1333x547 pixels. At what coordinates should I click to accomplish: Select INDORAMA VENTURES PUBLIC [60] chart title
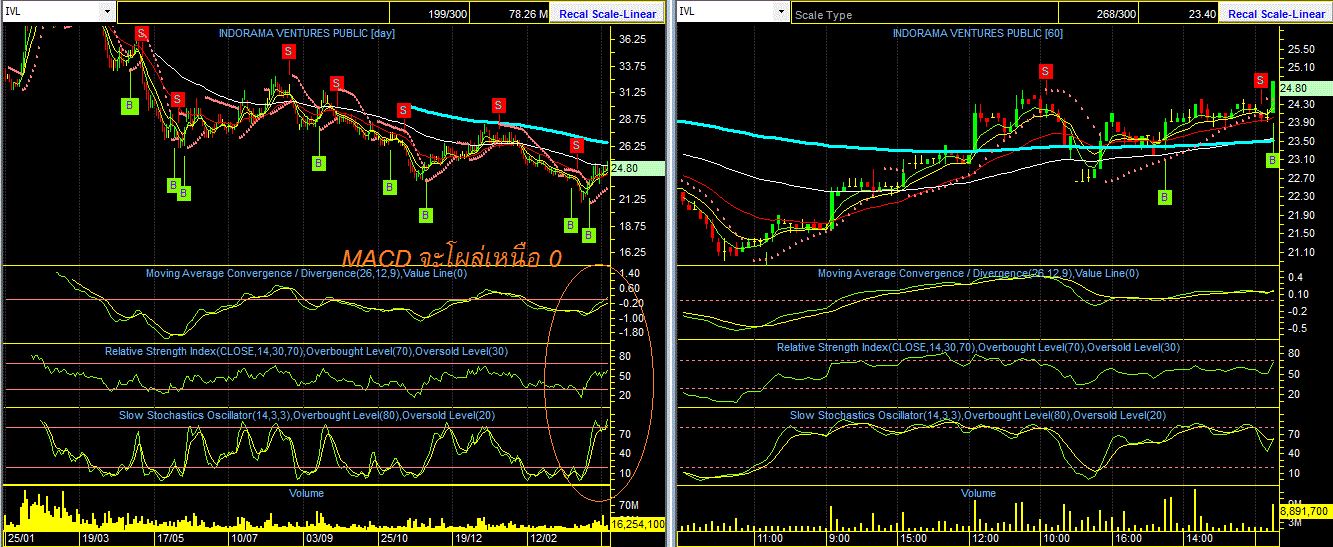978,33
